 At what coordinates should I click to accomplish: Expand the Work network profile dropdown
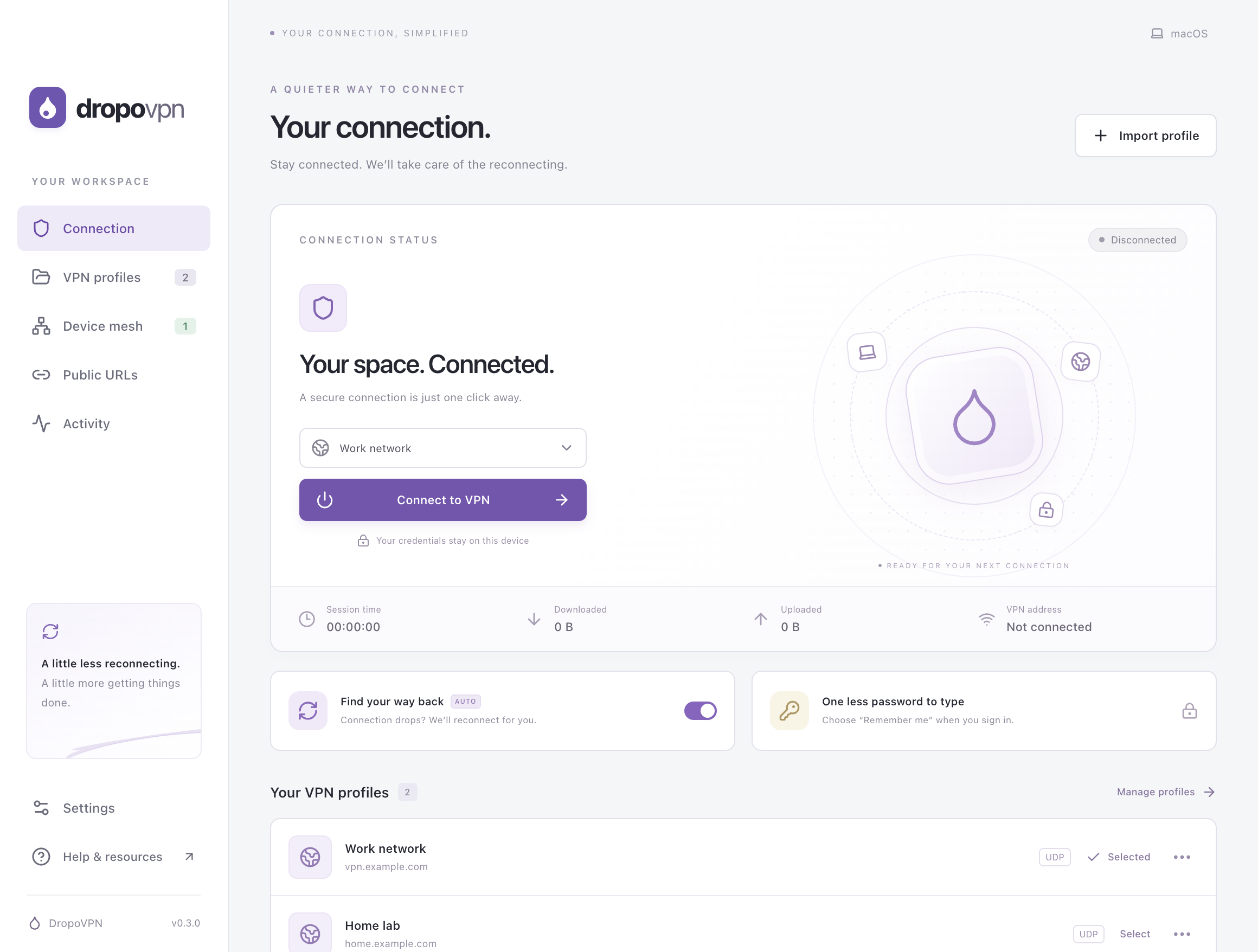coord(442,448)
